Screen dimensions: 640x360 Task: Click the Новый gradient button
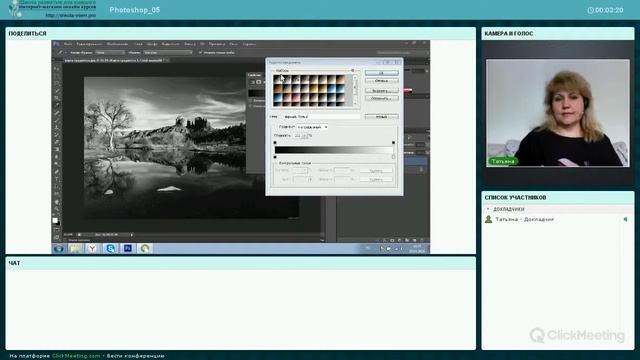point(382,117)
